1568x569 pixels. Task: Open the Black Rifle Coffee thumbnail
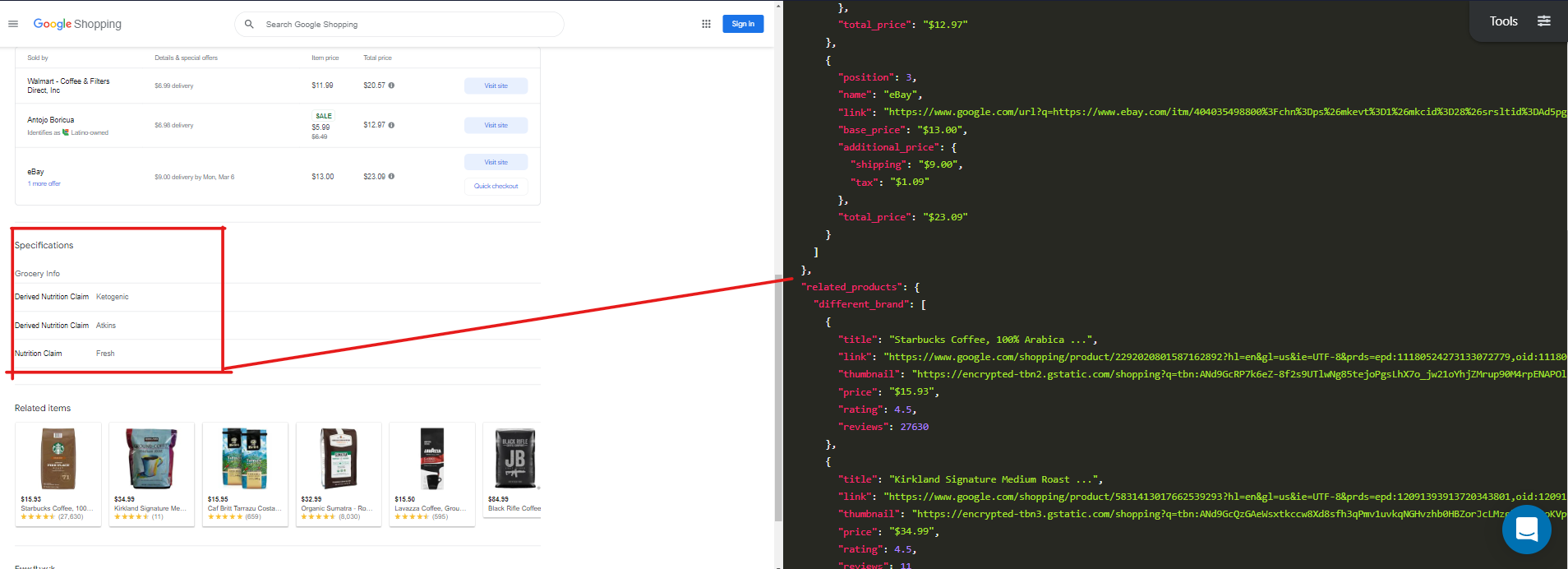pyautogui.click(x=515, y=458)
